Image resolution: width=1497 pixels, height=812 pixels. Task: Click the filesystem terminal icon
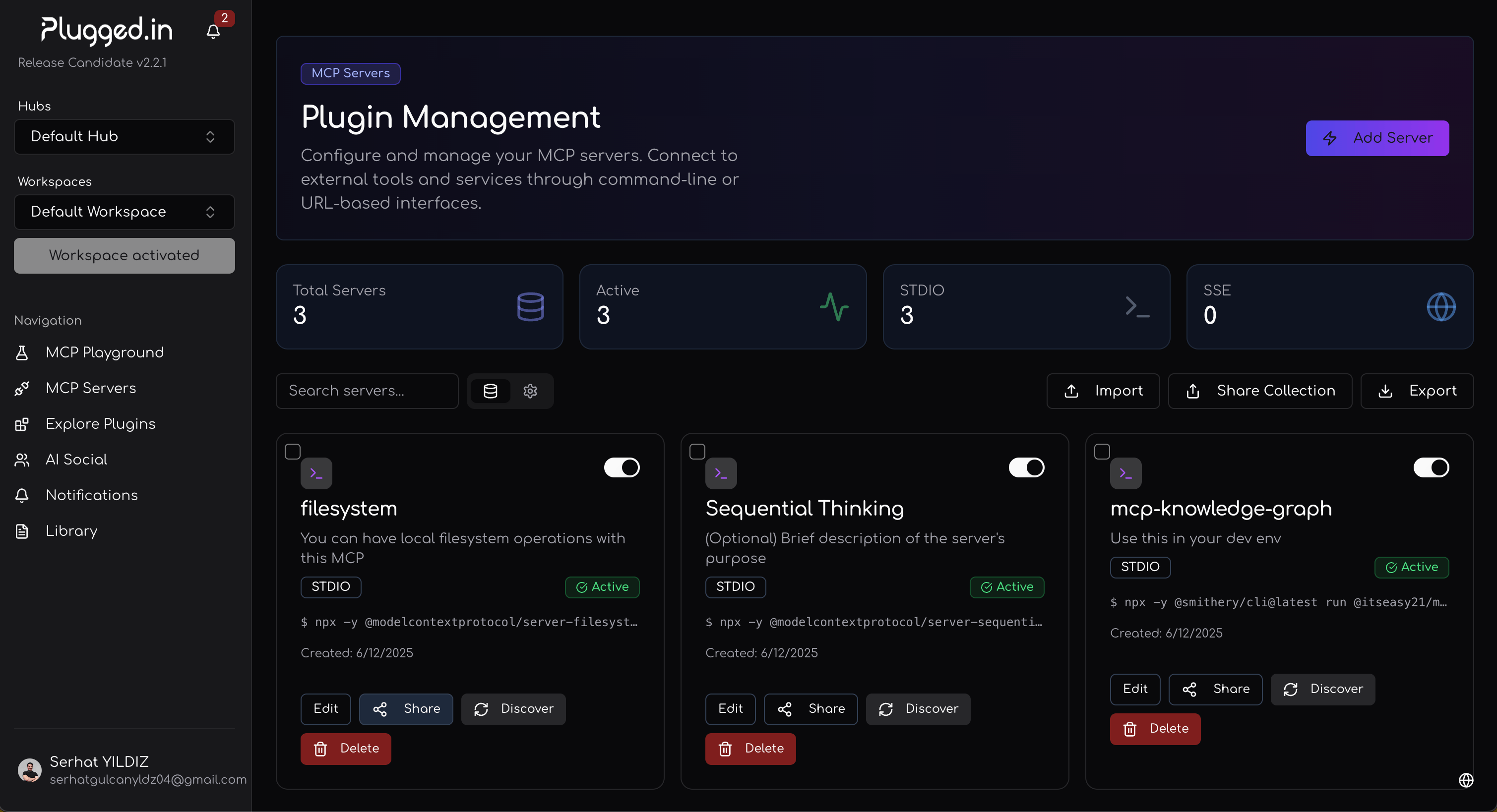tap(316, 473)
